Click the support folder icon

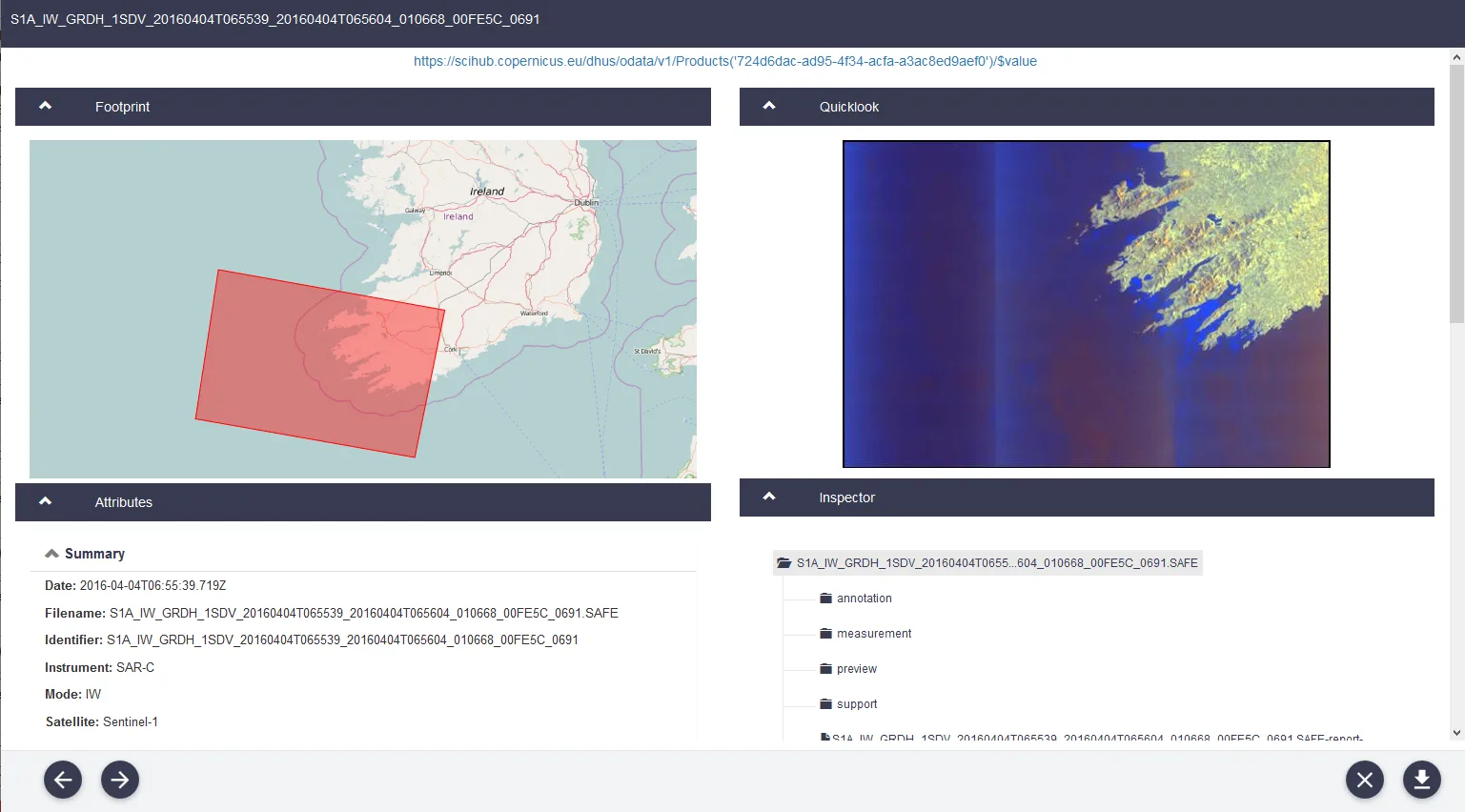pyautogui.click(x=826, y=704)
